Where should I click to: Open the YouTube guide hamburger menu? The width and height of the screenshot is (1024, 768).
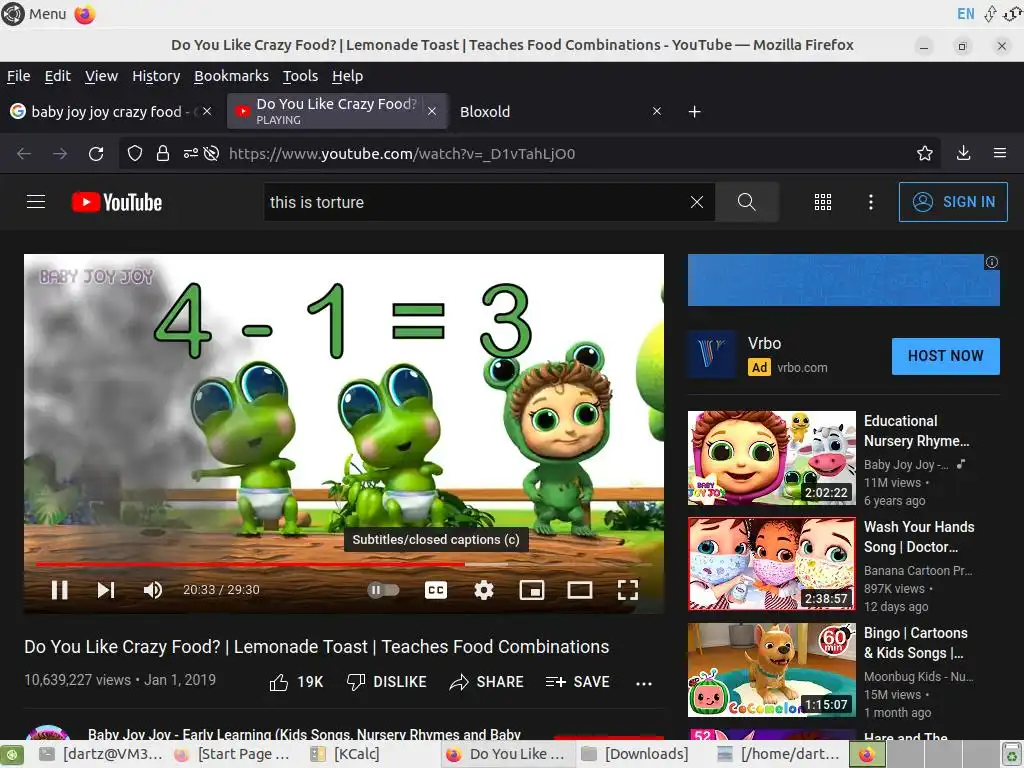click(x=36, y=202)
